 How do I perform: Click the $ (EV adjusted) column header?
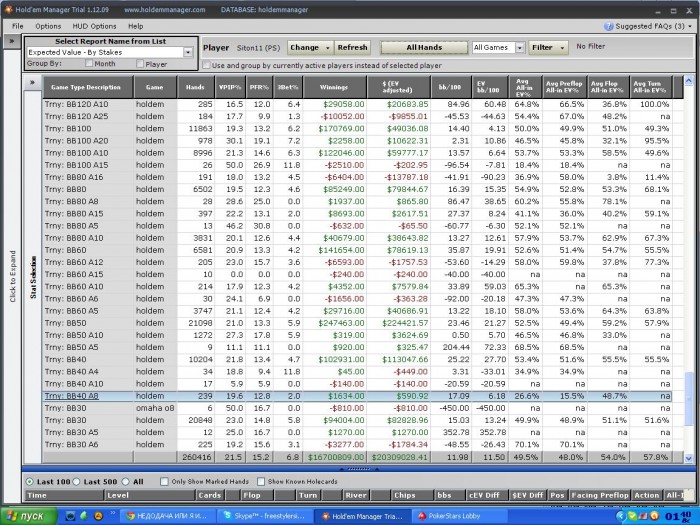pos(398,87)
